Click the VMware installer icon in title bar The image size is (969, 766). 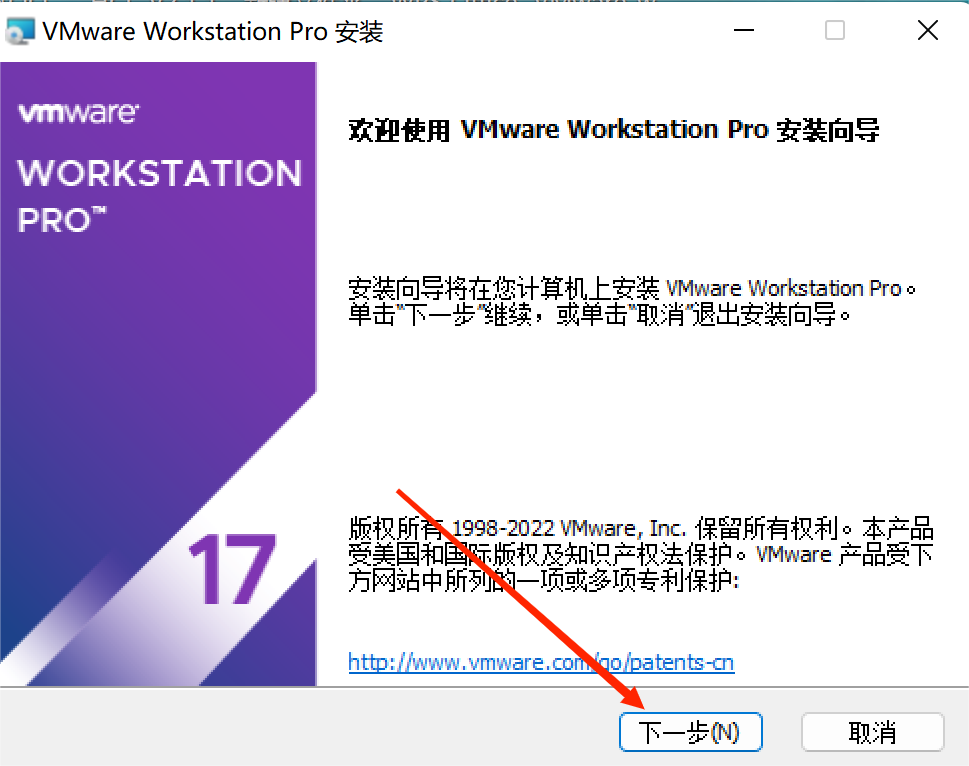click(x=19, y=32)
